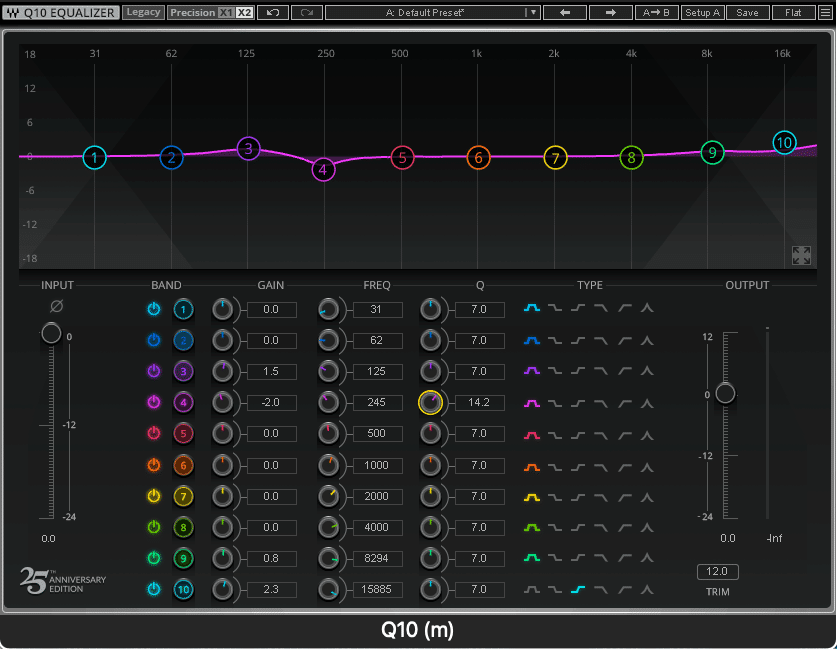Click the 12.0 TRIM value button

pos(717,572)
